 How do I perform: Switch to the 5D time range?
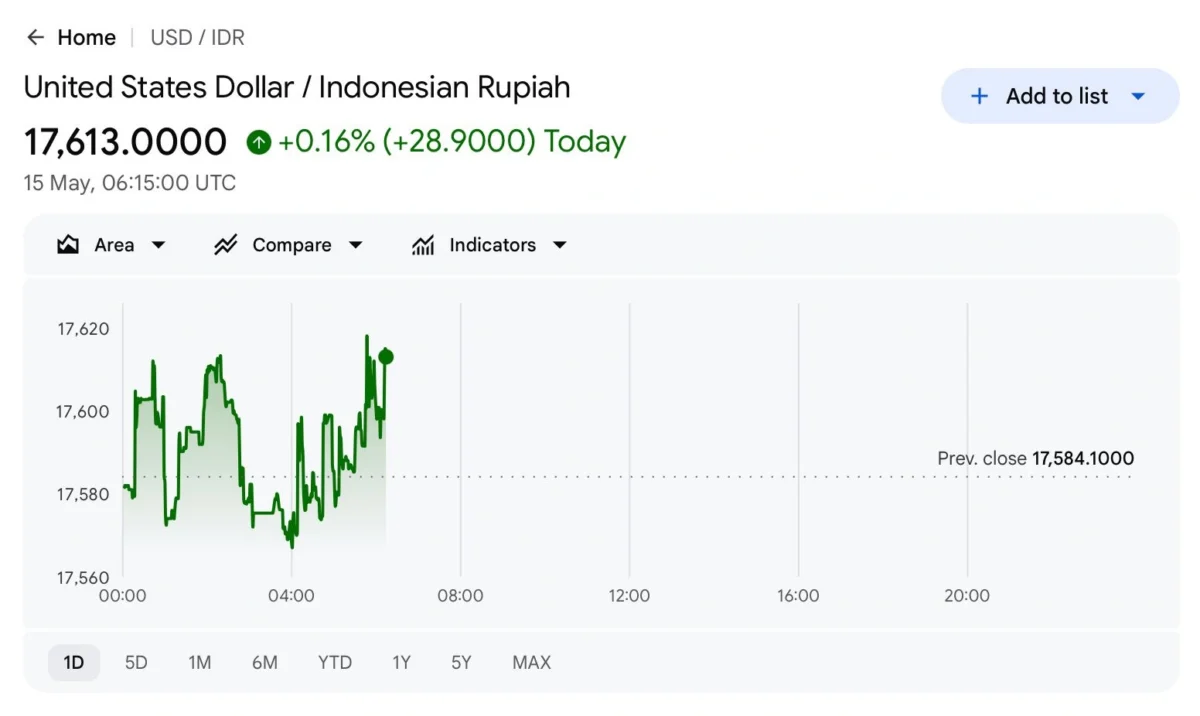136,662
